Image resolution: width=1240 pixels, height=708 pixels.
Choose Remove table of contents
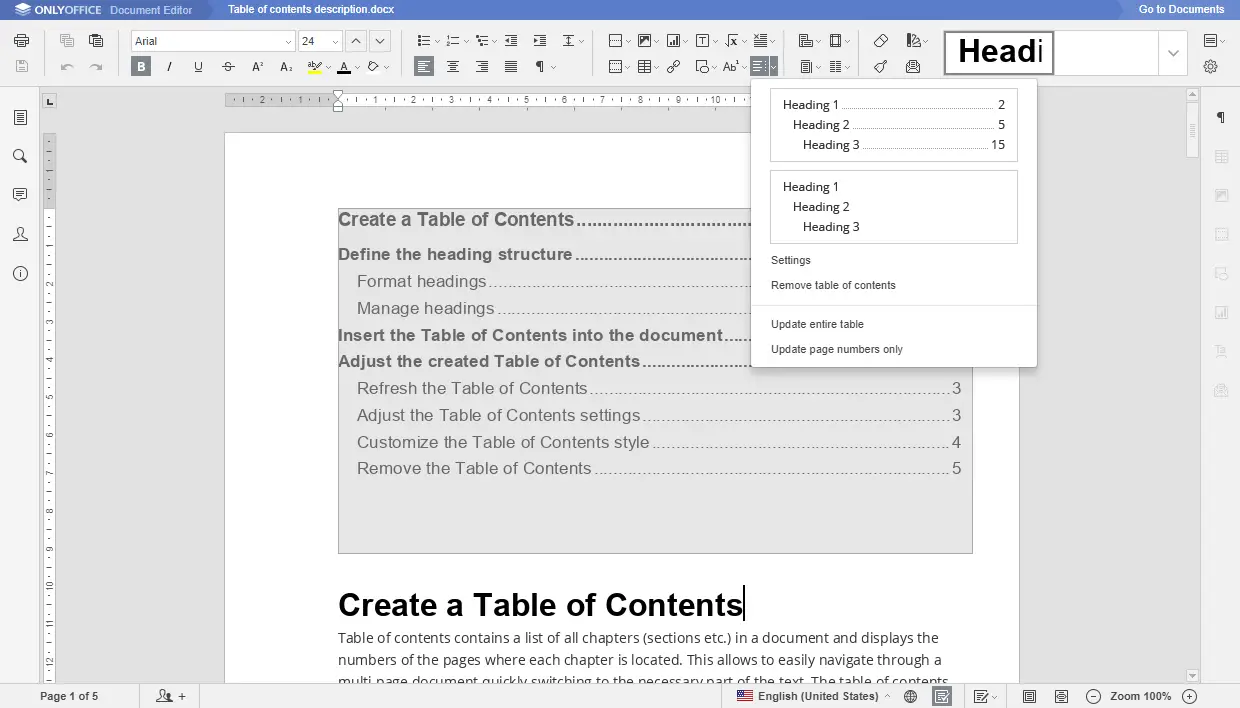[833, 285]
